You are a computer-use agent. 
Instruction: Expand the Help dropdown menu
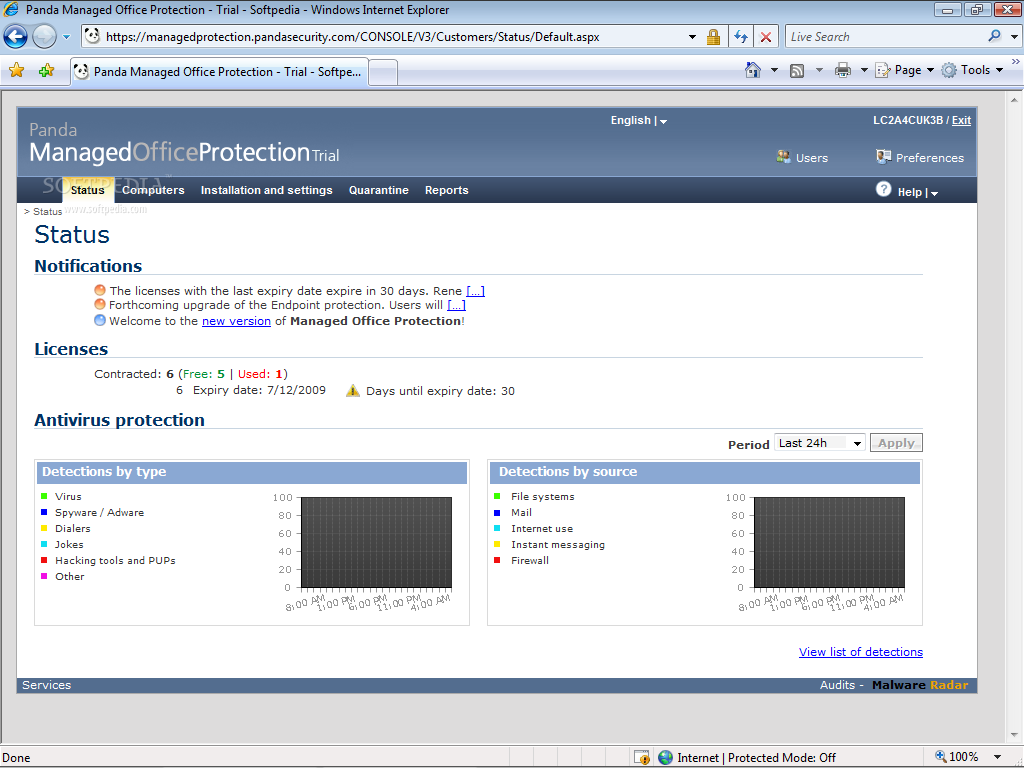(x=918, y=192)
